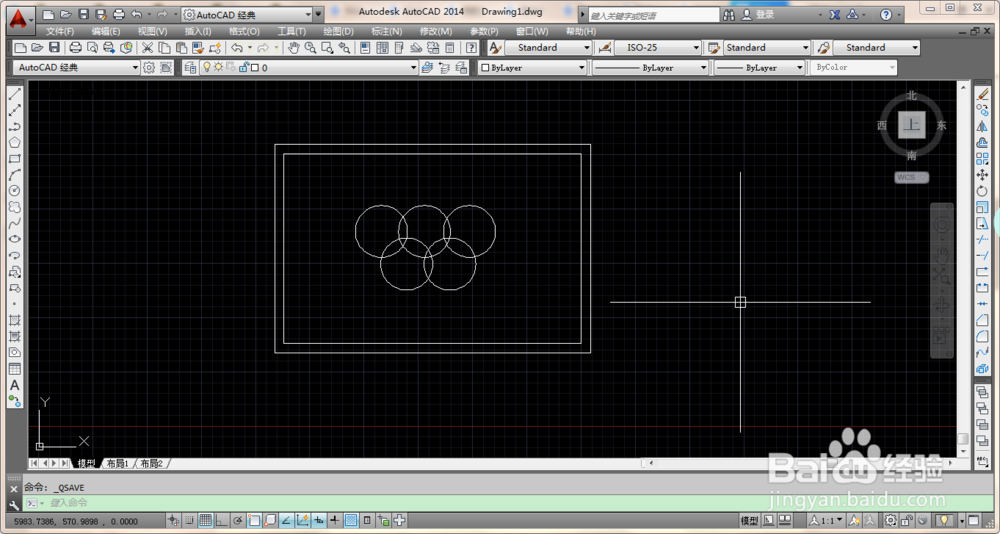Open the ByLayer color control swatch

click(x=532, y=68)
